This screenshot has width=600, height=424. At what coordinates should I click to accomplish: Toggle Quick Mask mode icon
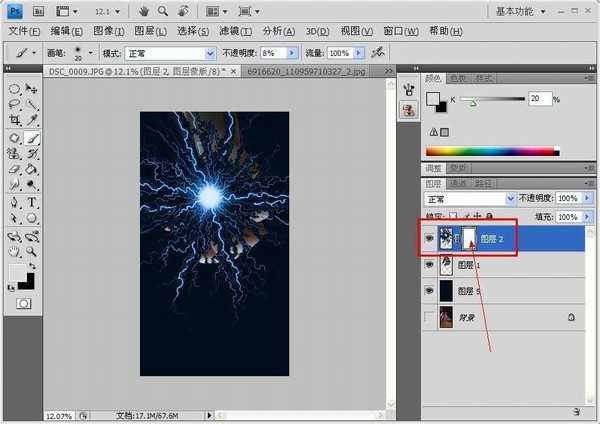pyautogui.click(x=23, y=301)
